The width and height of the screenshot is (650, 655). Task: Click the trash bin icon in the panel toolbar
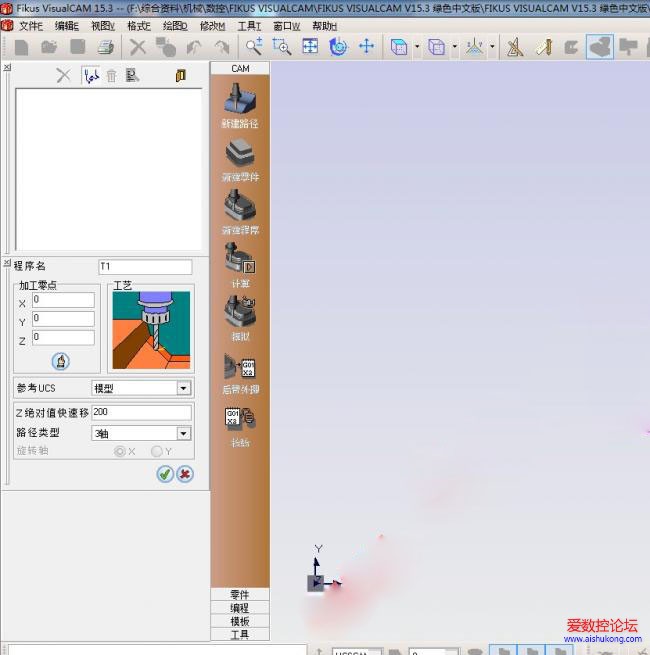pos(112,76)
